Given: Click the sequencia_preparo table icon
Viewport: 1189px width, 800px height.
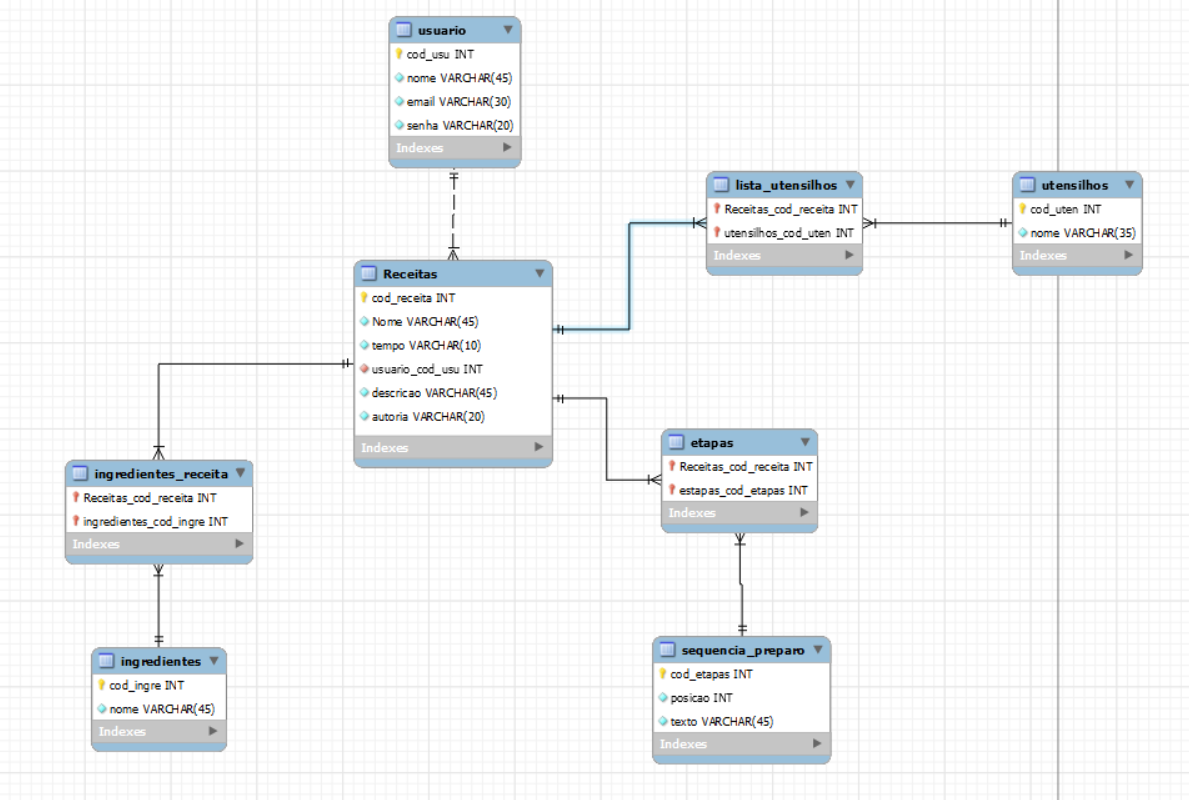Looking at the screenshot, I should [667, 650].
